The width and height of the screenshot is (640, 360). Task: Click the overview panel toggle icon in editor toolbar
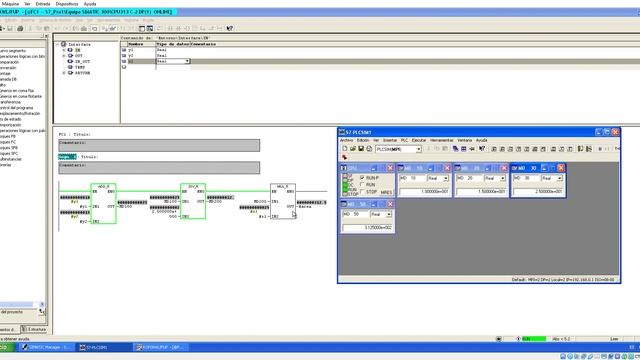142,29
